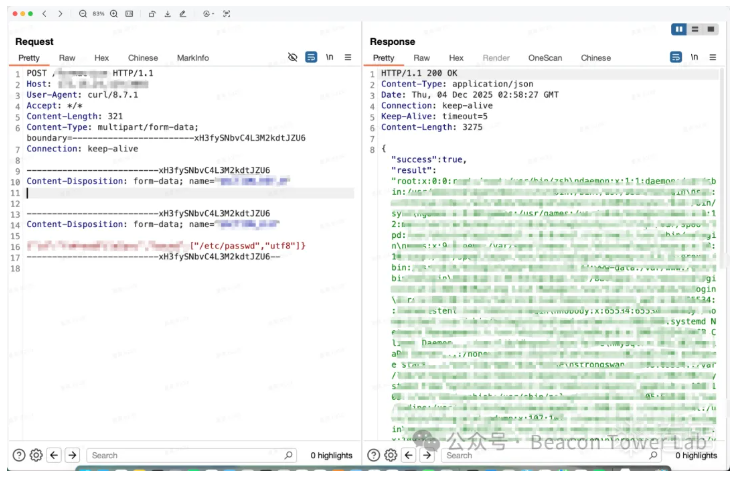
Task: Go forward with the viewer's next arrow
Action: click(60, 14)
